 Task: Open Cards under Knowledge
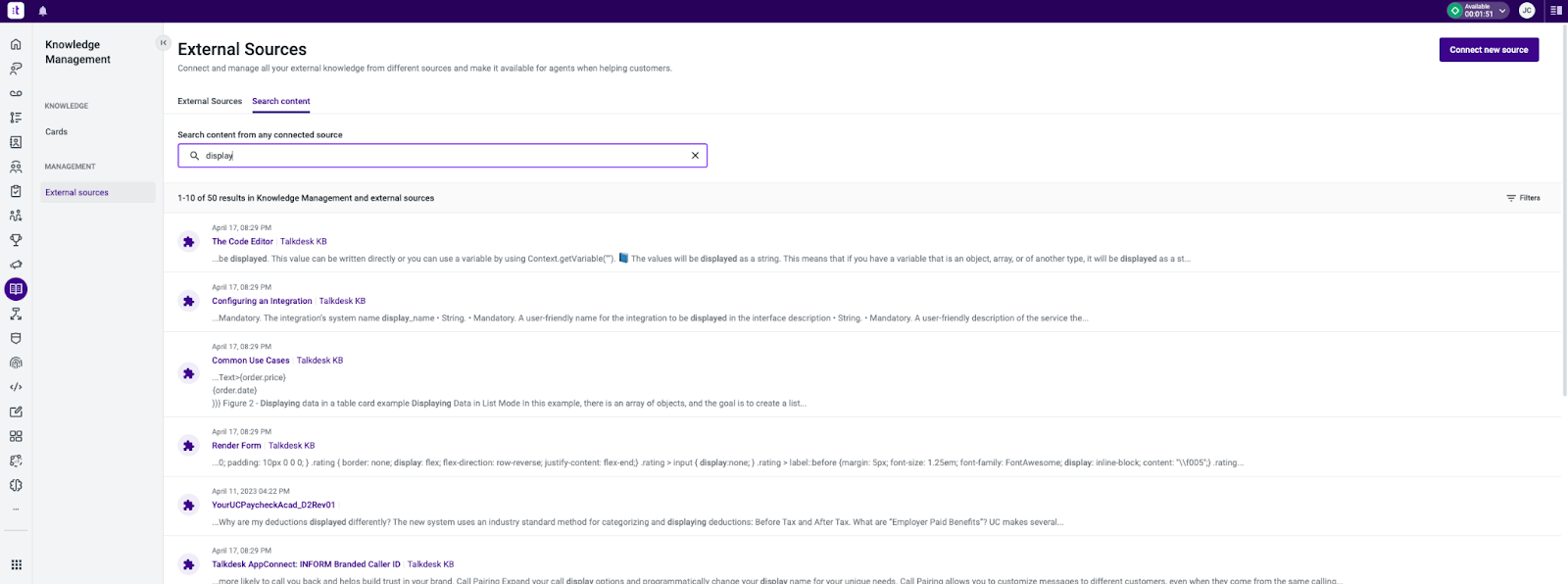pyautogui.click(x=56, y=131)
